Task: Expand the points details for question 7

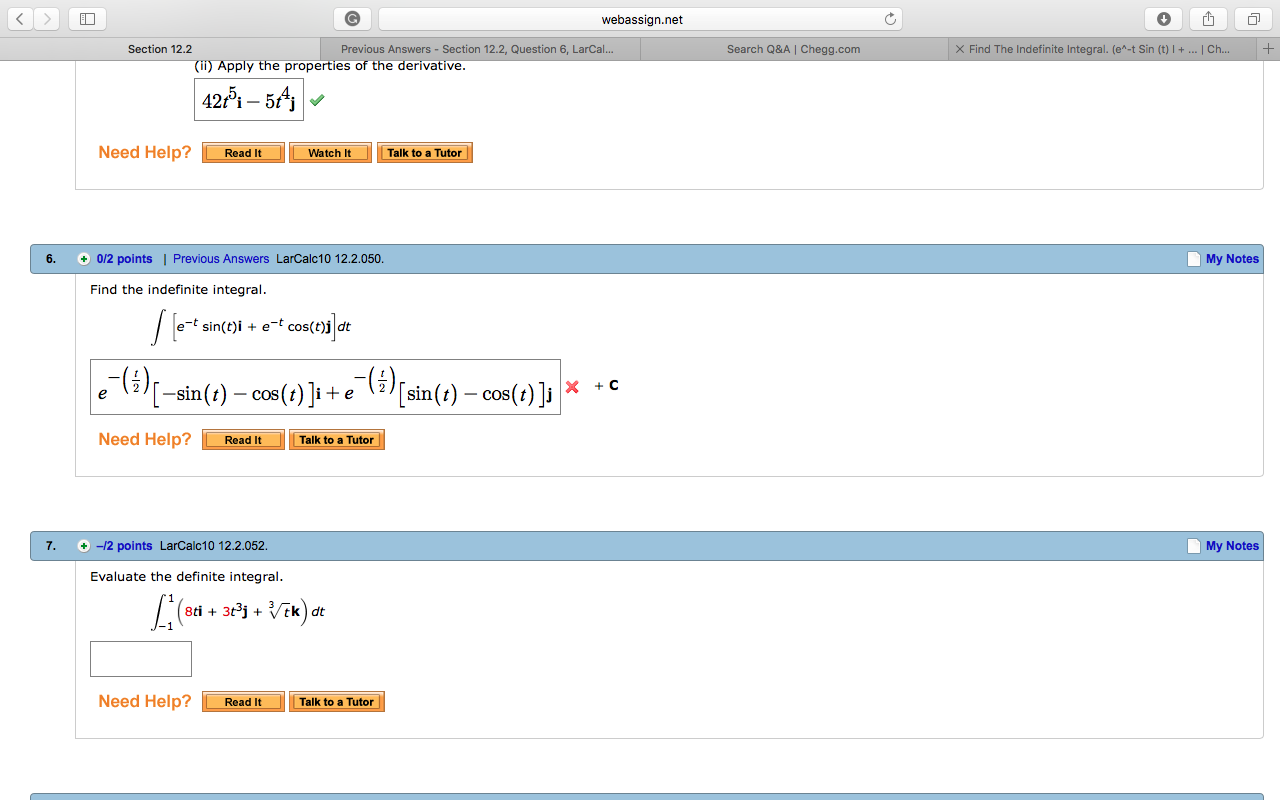Action: coord(84,545)
